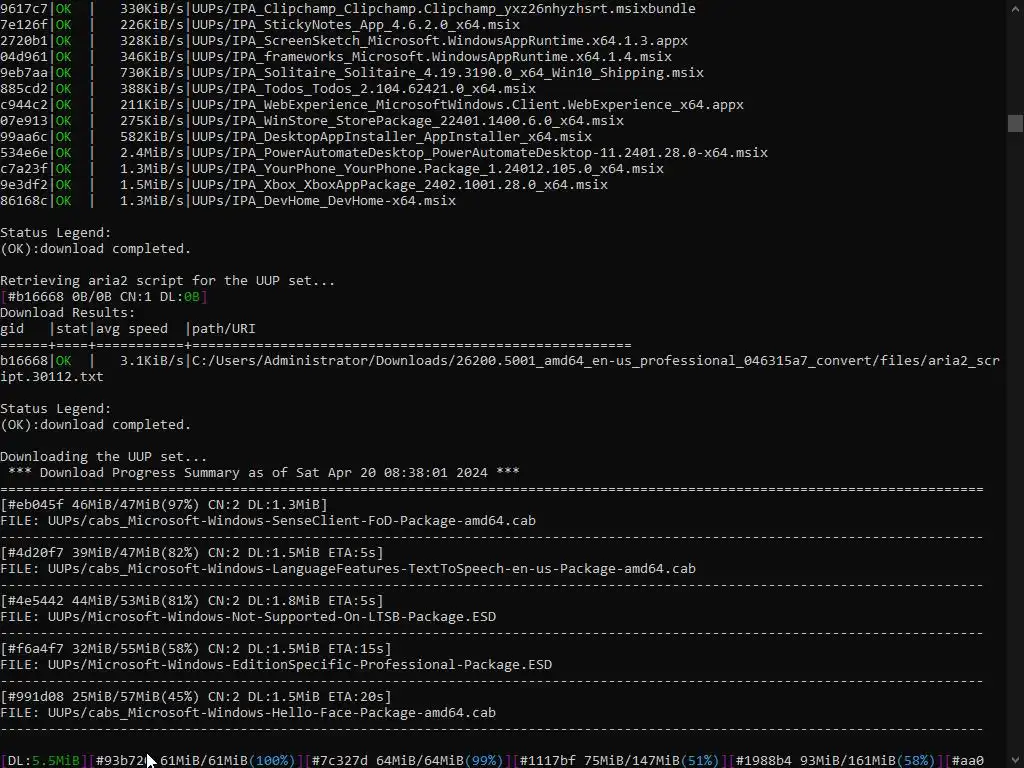Click the #7c327d 64MiB/64MiB(99%) status entry

click(x=408, y=761)
